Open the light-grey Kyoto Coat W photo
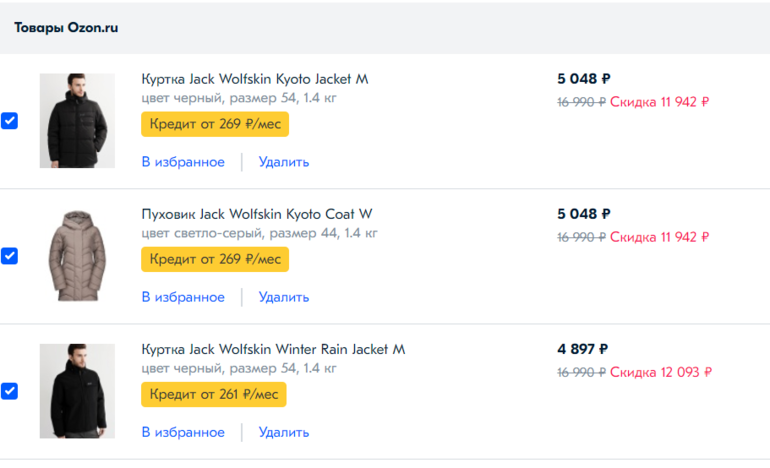This screenshot has width=770, height=468. click(x=77, y=256)
